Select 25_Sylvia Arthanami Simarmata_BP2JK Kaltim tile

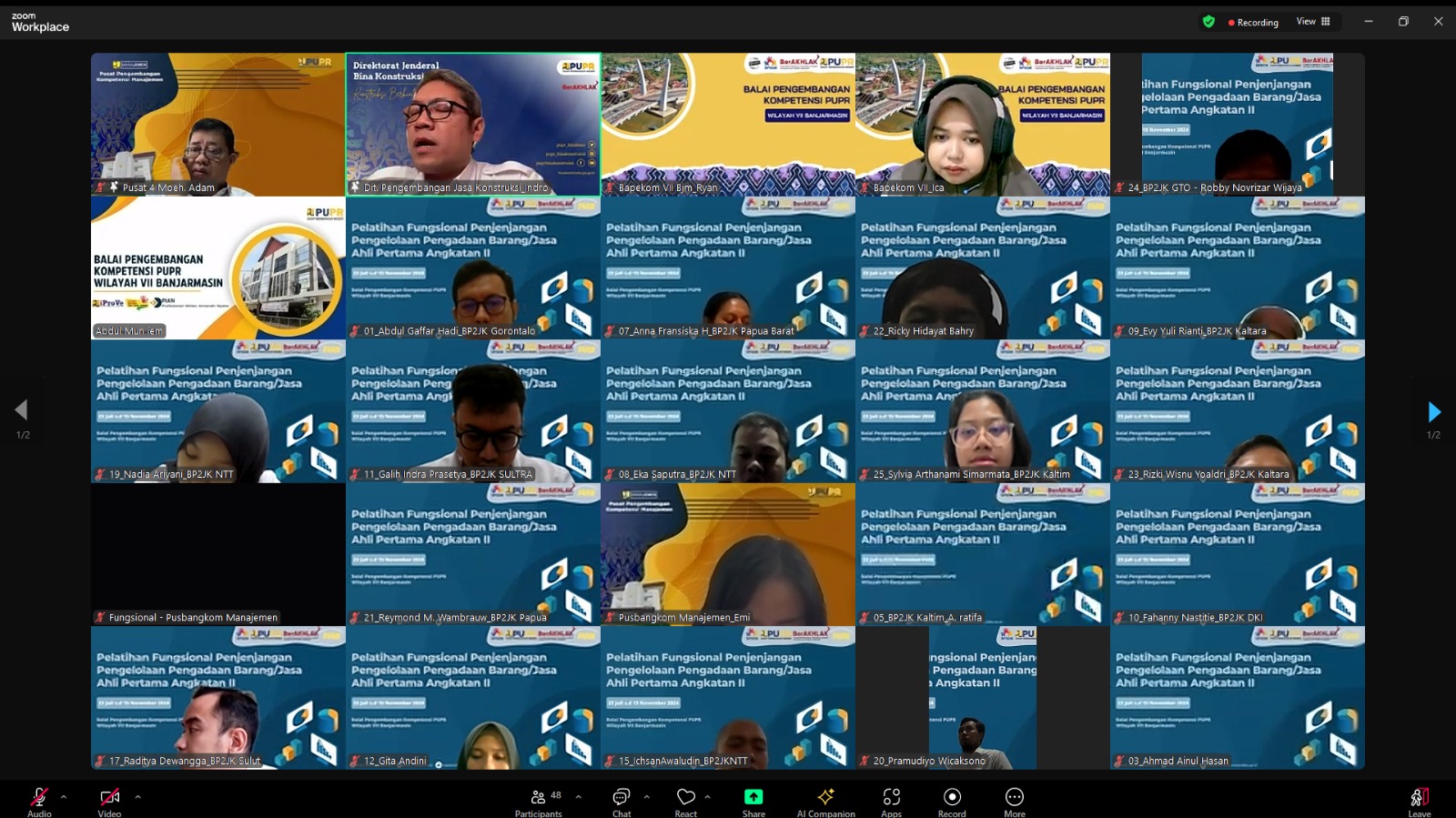click(x=983, y=411)
